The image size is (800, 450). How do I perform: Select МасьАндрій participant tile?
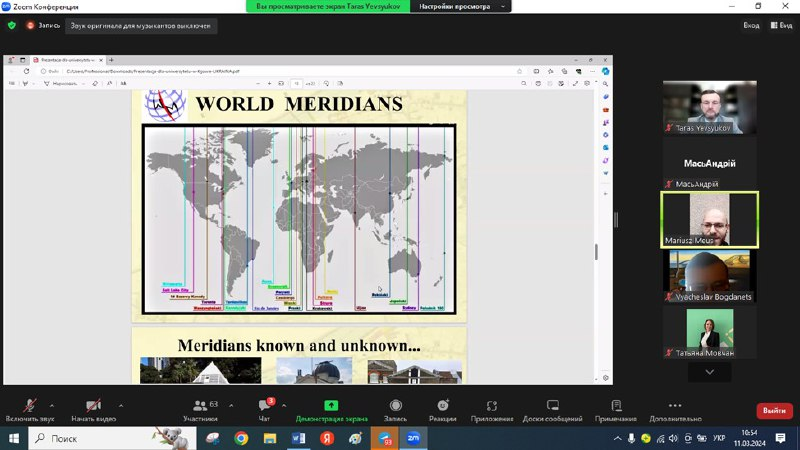coord(710,164)
